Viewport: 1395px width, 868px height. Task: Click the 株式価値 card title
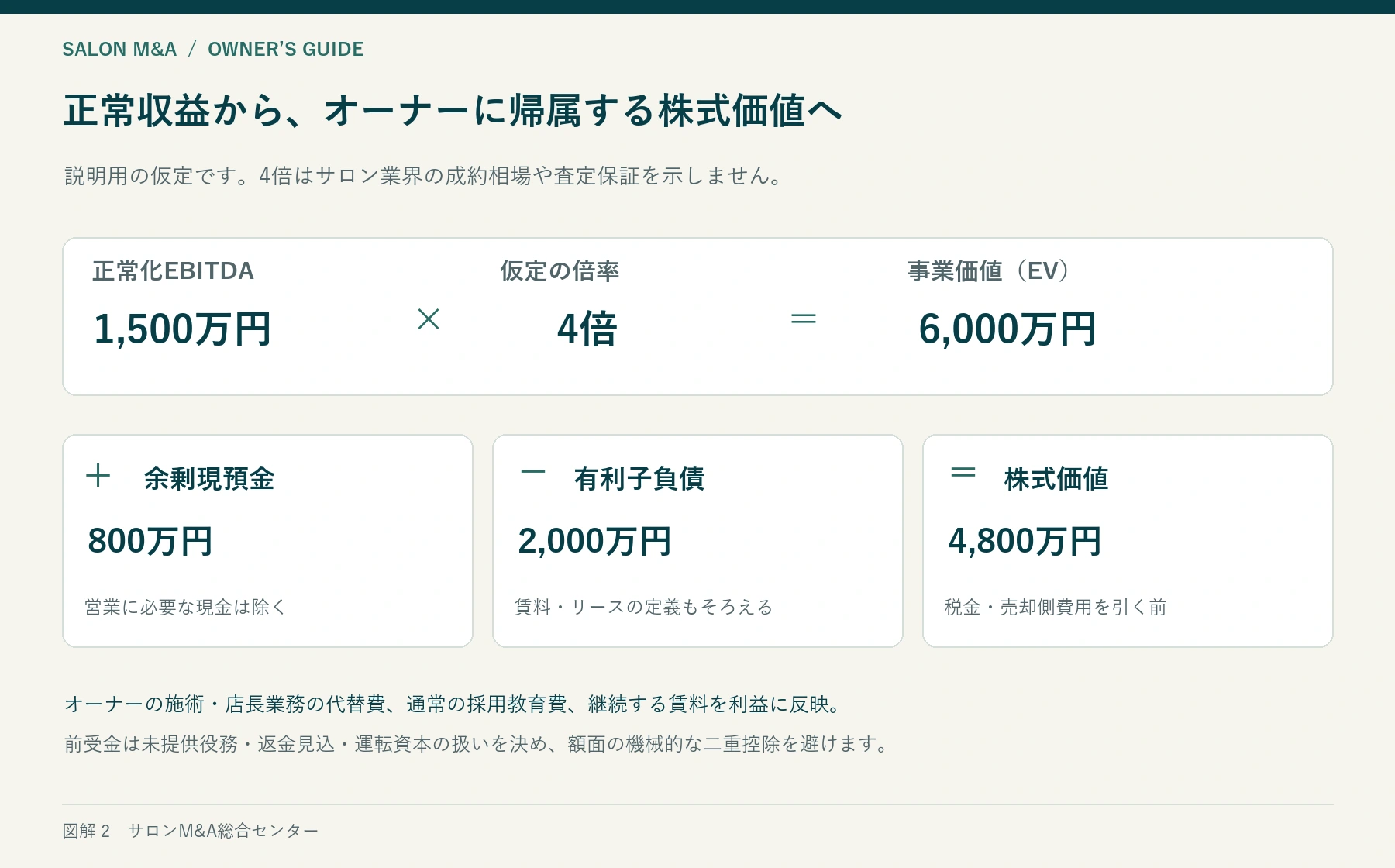1056,479
